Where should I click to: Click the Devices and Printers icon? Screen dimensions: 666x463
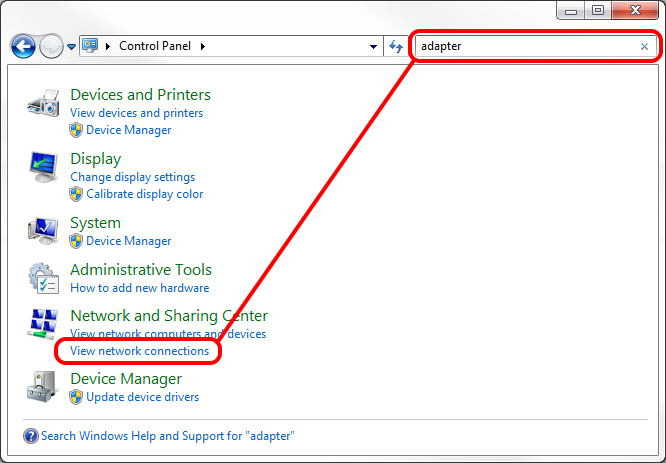pyautogui.click(x=43, y=103)
